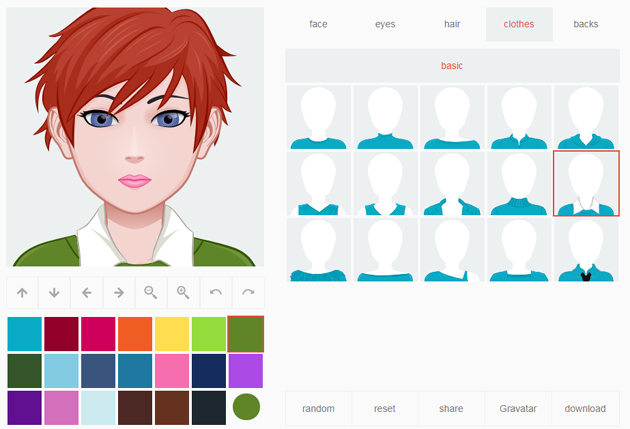Choose the halter-style top in second row
This screenshot has height=429, width=630.
click(385, 184)
